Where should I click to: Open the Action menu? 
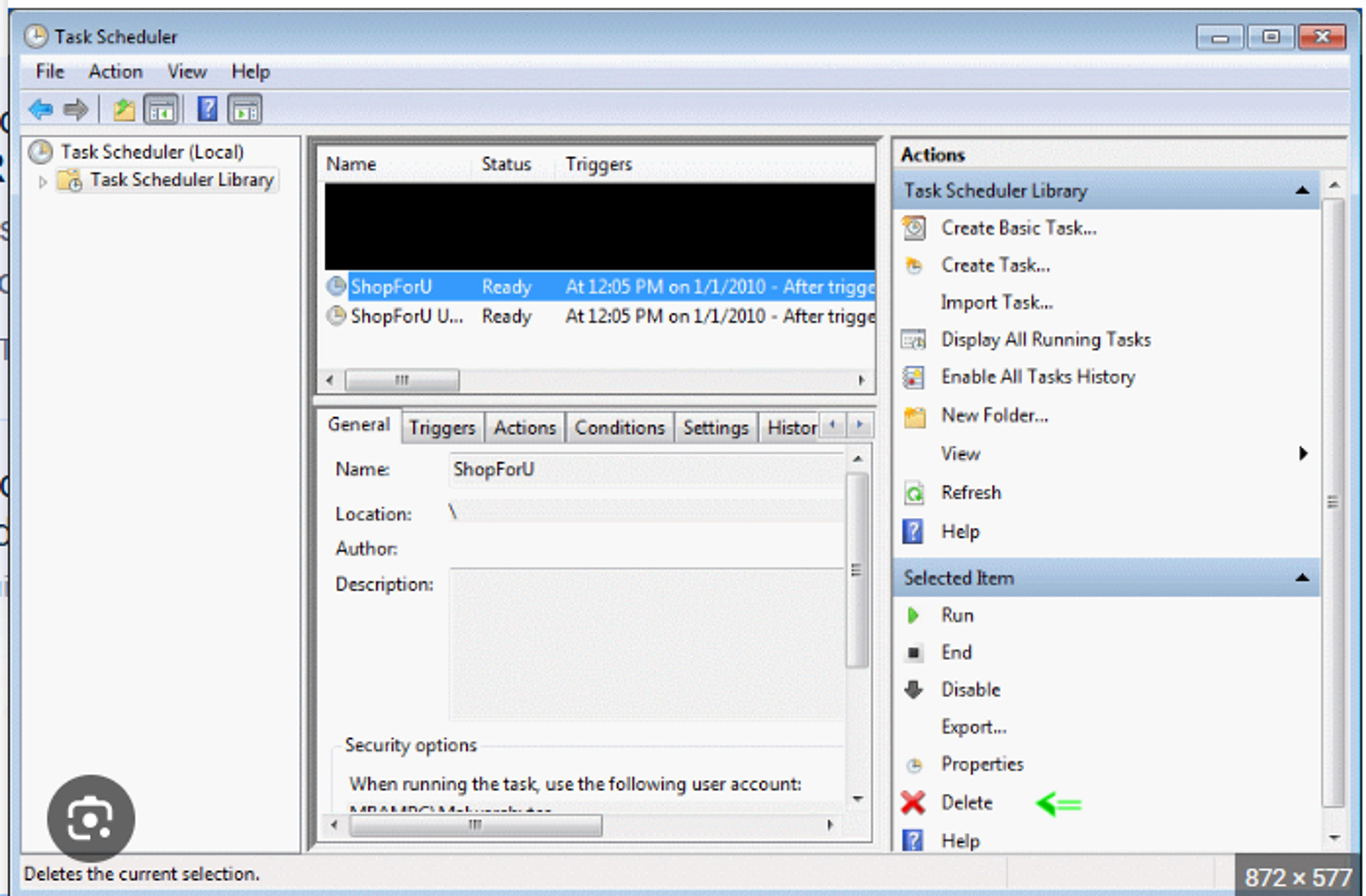coord(115,72)
